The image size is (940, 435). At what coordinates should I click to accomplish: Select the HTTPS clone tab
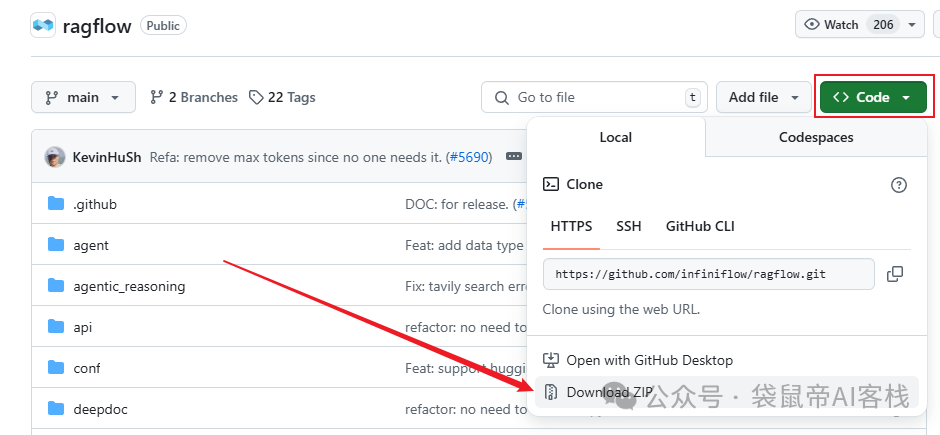pos(571,226)
